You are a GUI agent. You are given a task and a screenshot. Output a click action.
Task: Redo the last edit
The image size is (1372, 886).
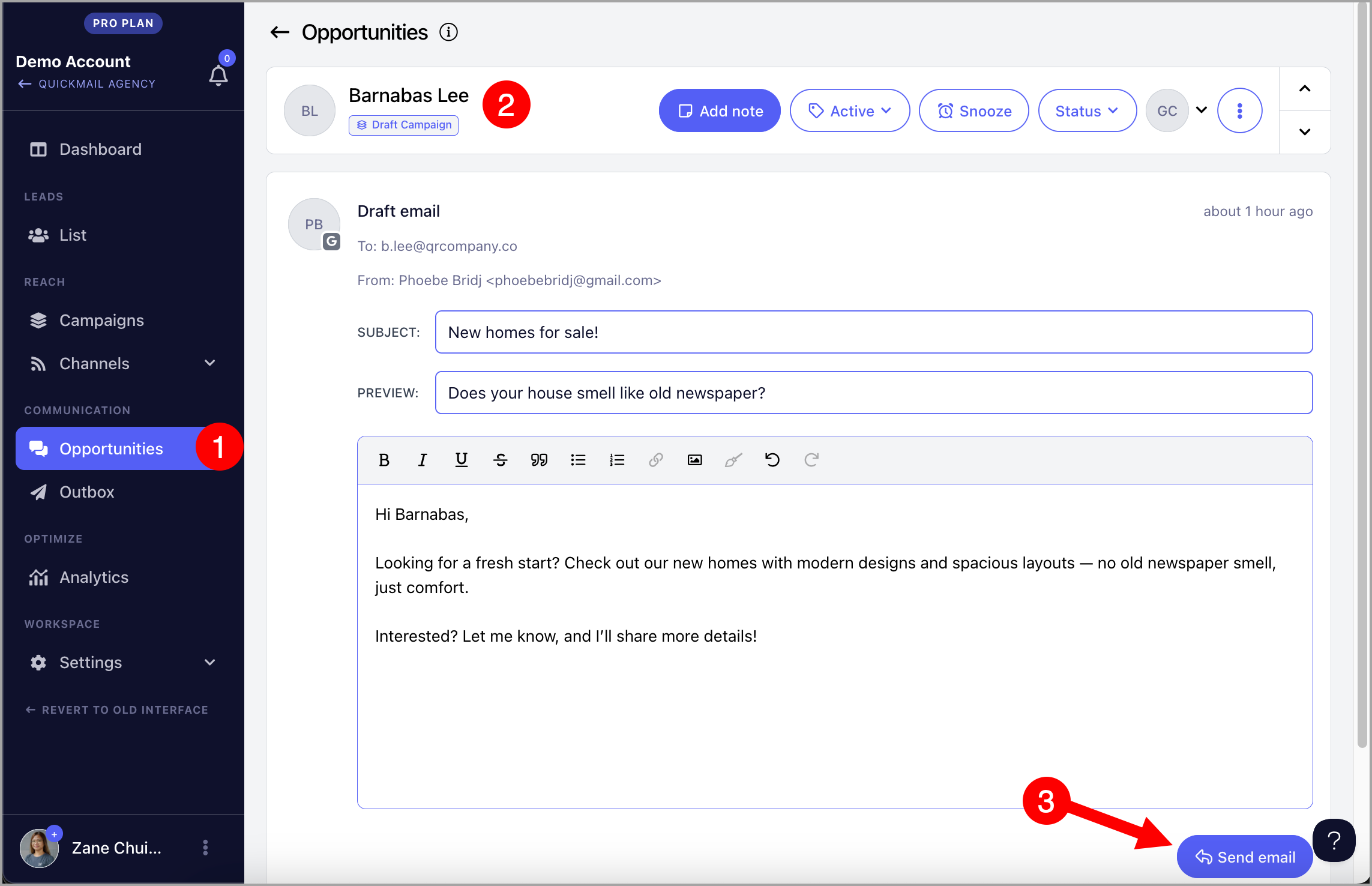(811, 460)
